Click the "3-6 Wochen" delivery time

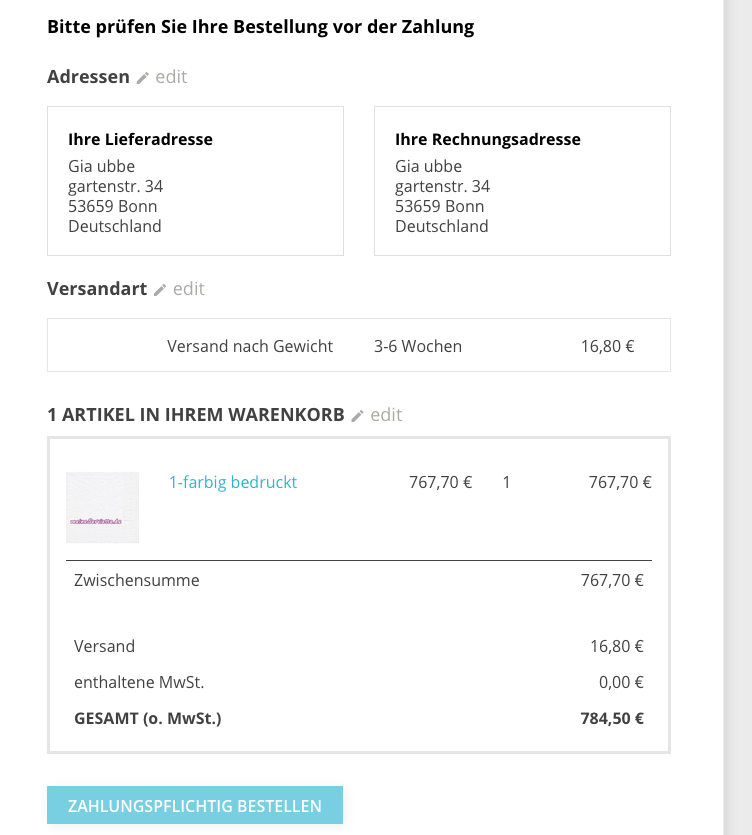pyautogui.click(x=418, y=346)
